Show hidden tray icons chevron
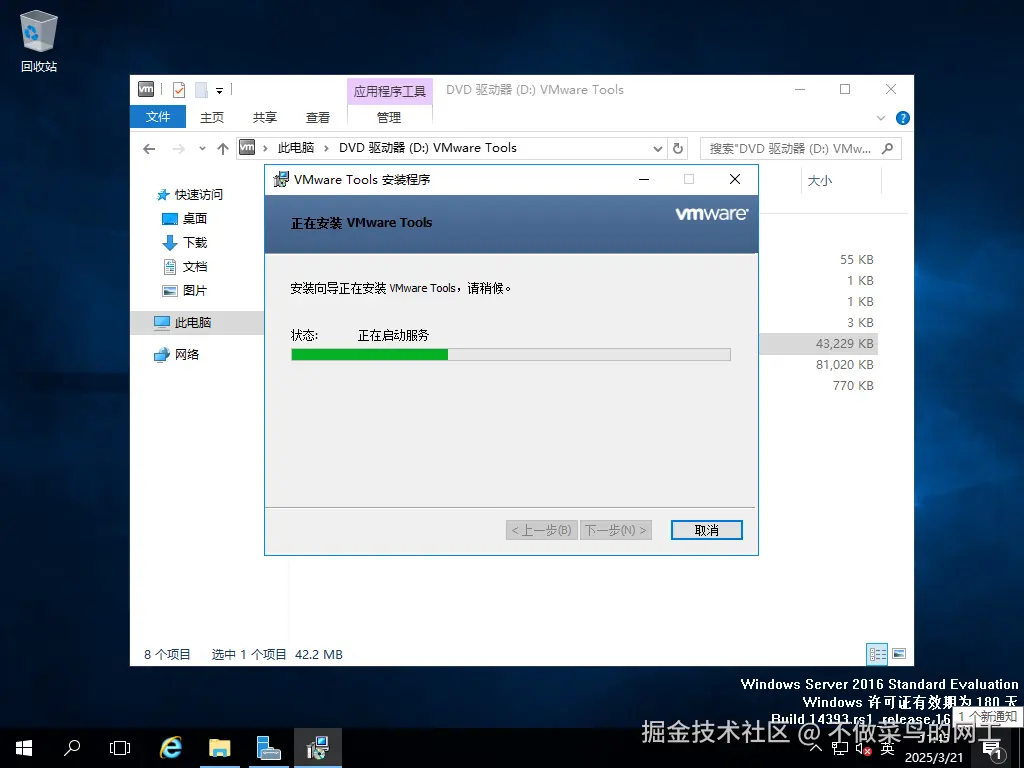The image size is (1024, 768). click(x=816, y=748)
